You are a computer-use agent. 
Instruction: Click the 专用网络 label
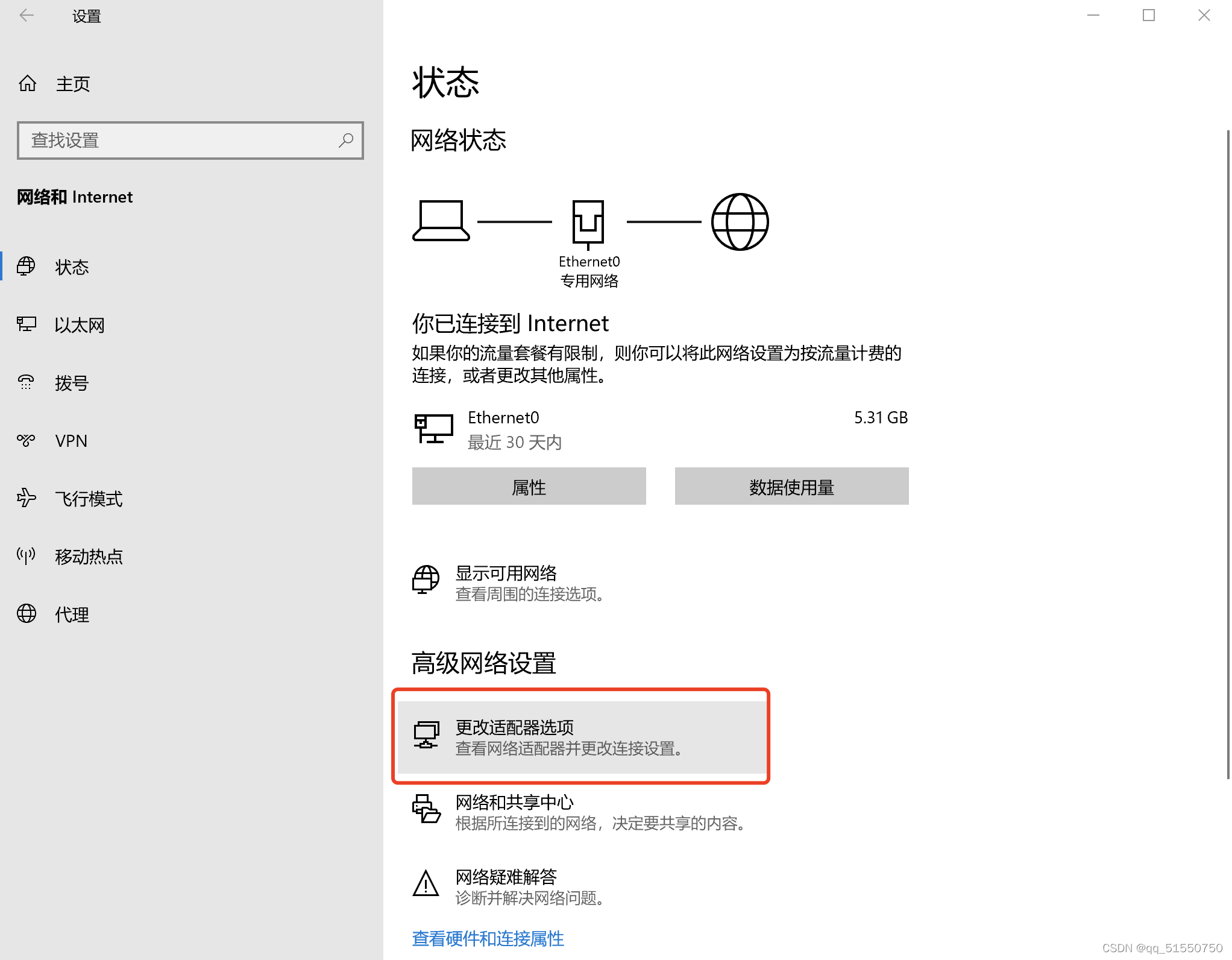[x=589, y=281]
